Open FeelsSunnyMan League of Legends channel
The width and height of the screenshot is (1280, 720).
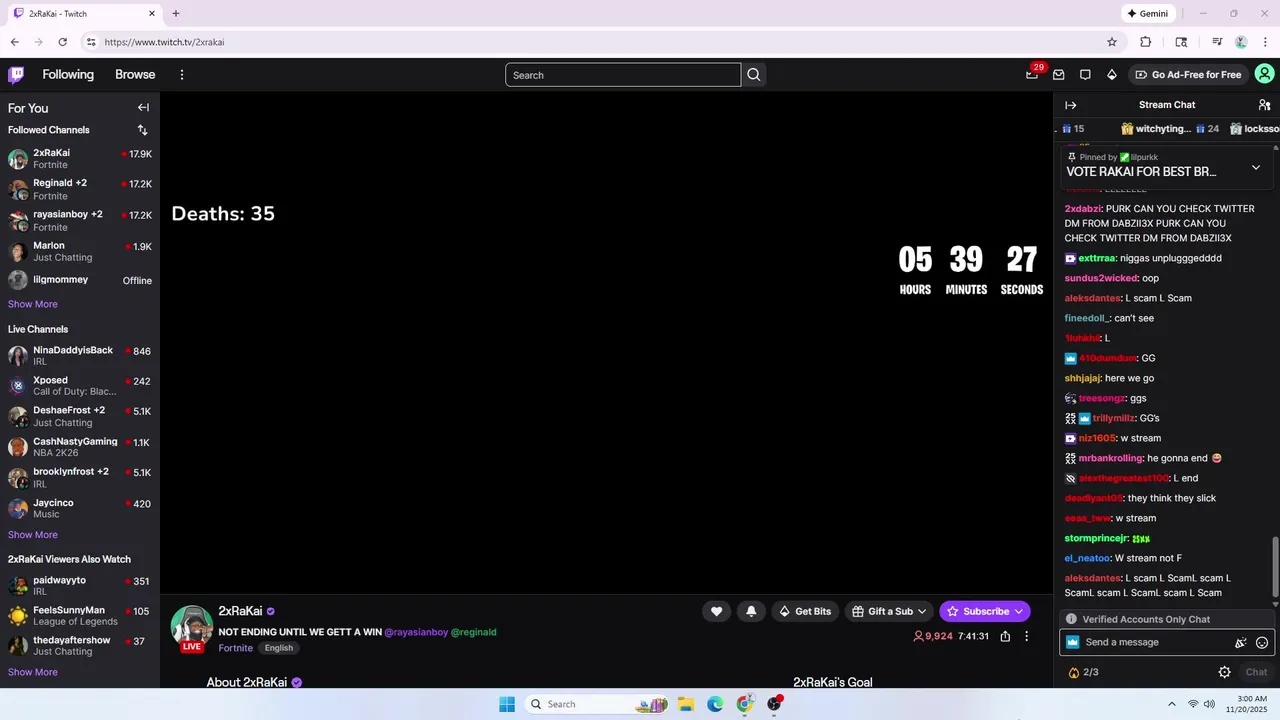(x=80, y=616)
